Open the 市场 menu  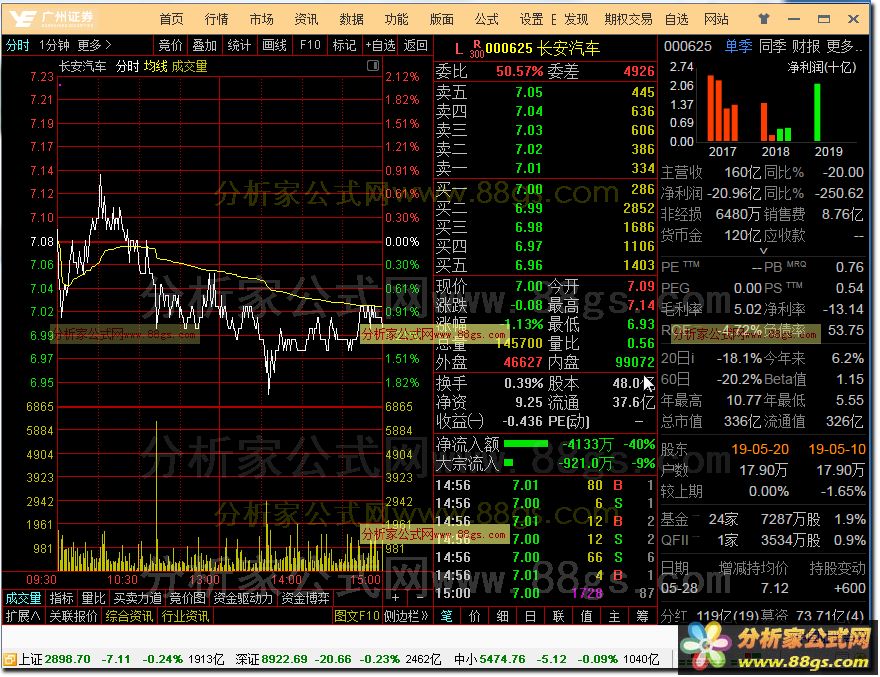[262, 19]
